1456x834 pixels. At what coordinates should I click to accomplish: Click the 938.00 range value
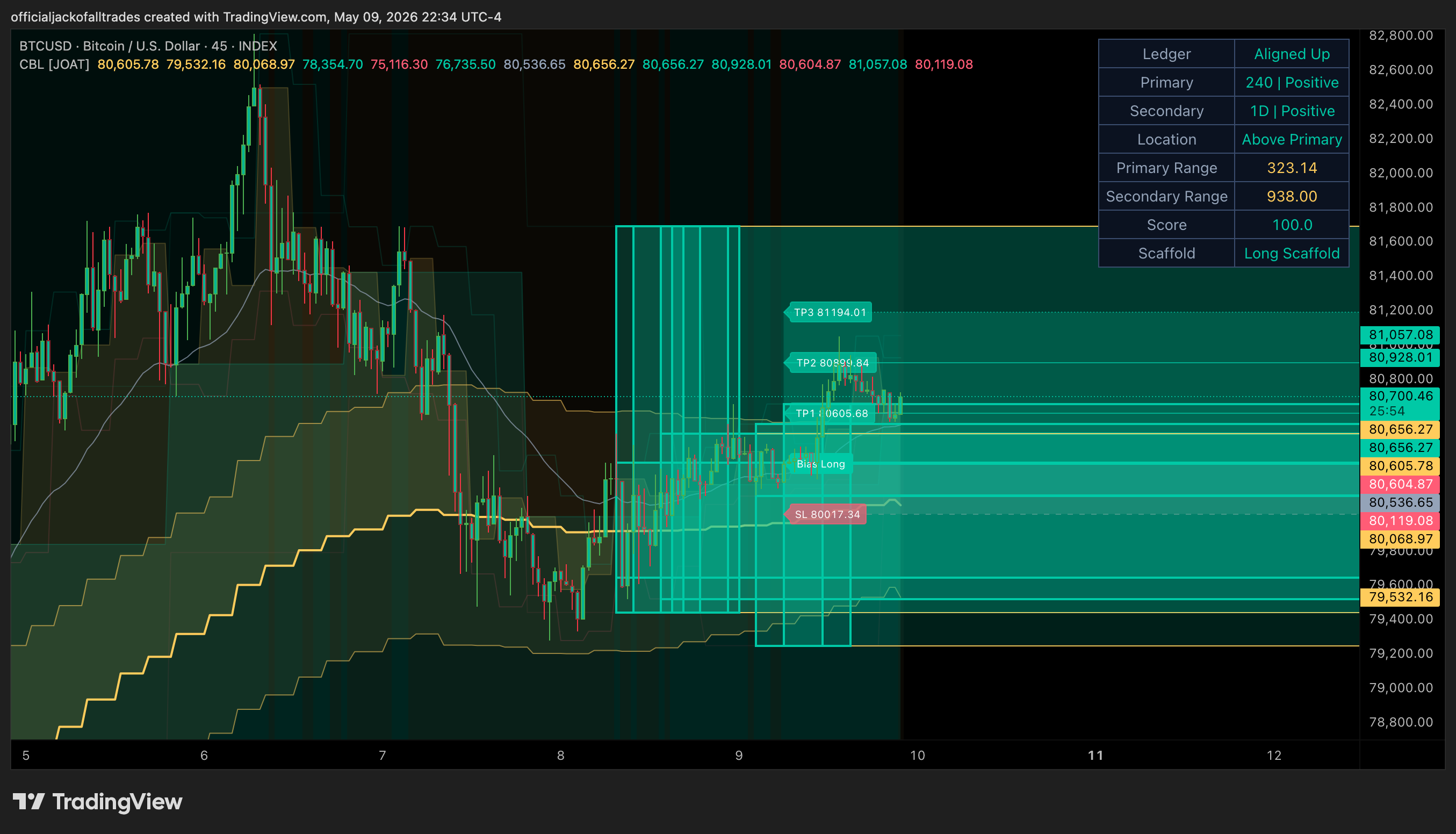[1292, 197]
